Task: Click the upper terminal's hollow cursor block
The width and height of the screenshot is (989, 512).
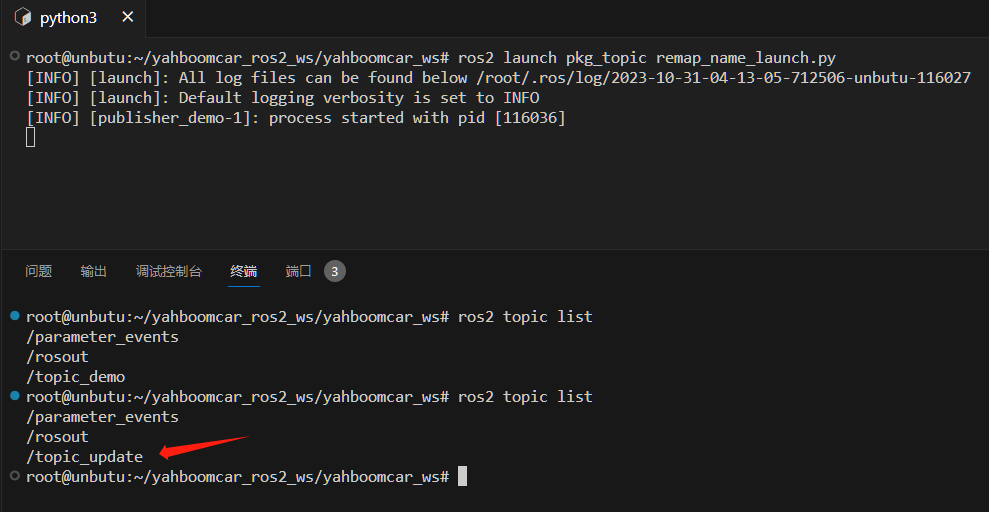Action: pos(30,137)
